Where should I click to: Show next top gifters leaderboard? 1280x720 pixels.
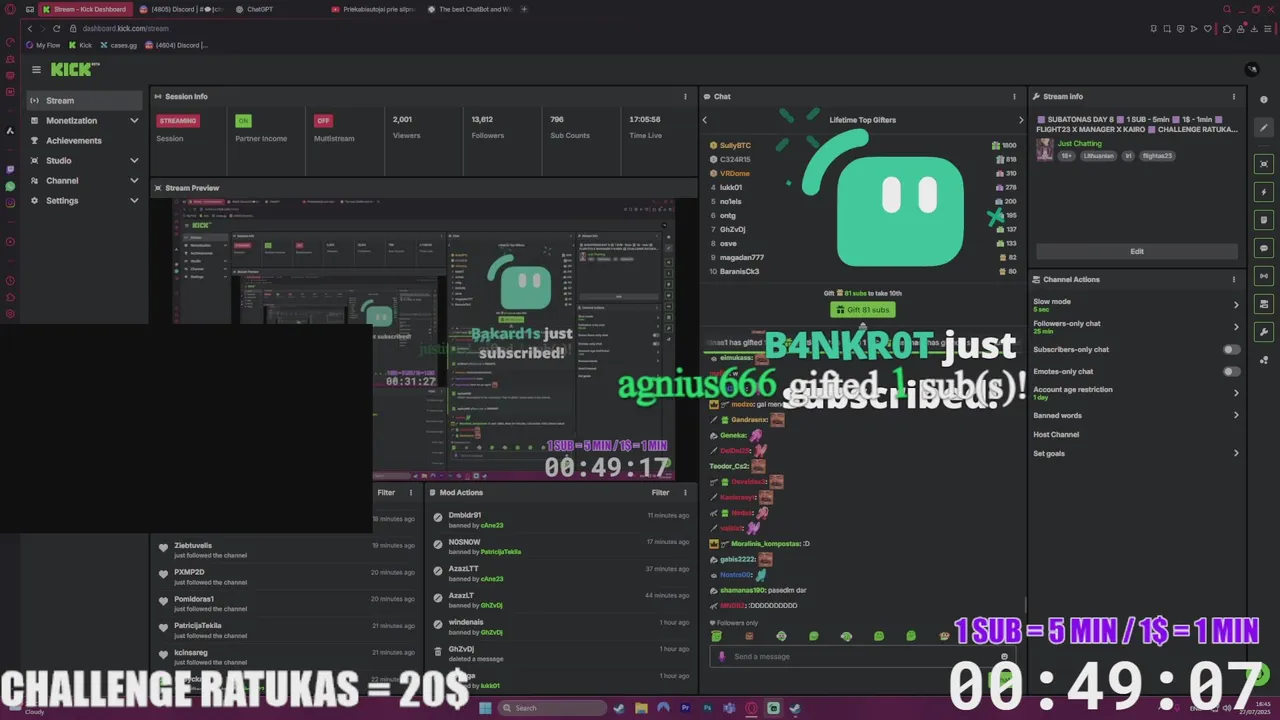1020,120
